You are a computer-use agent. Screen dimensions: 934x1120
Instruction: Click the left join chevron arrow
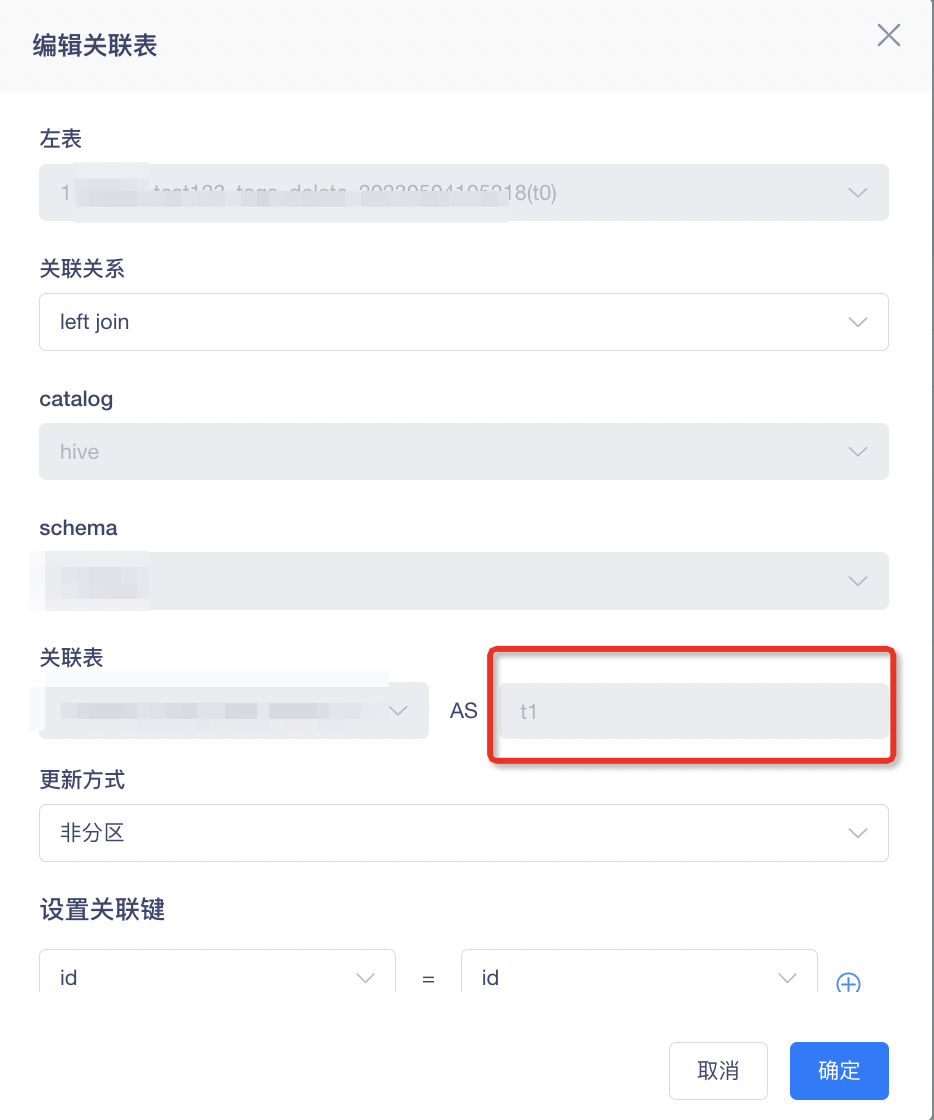click(858, 322)
